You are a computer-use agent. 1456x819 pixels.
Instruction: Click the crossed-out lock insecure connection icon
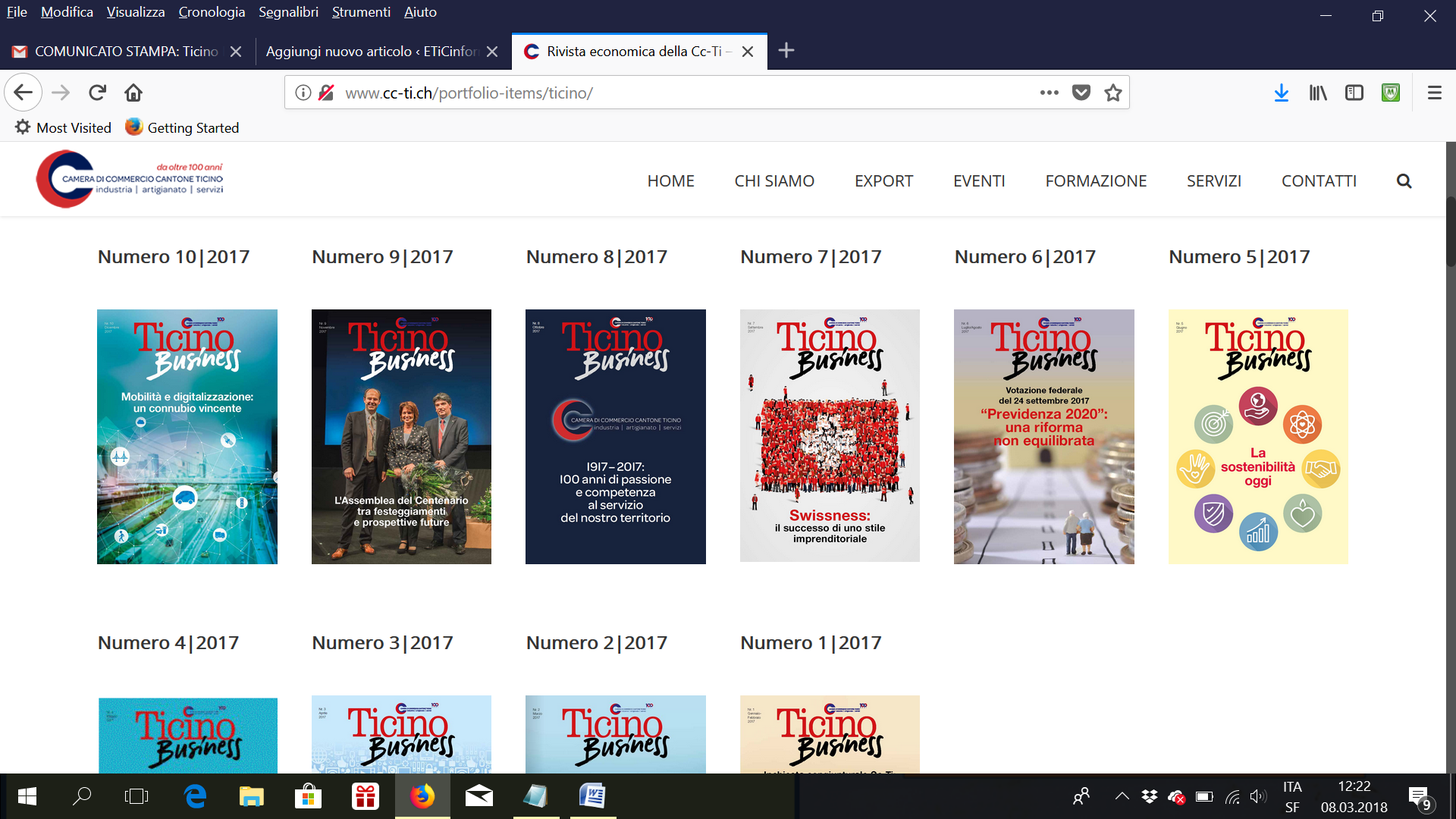327,93
